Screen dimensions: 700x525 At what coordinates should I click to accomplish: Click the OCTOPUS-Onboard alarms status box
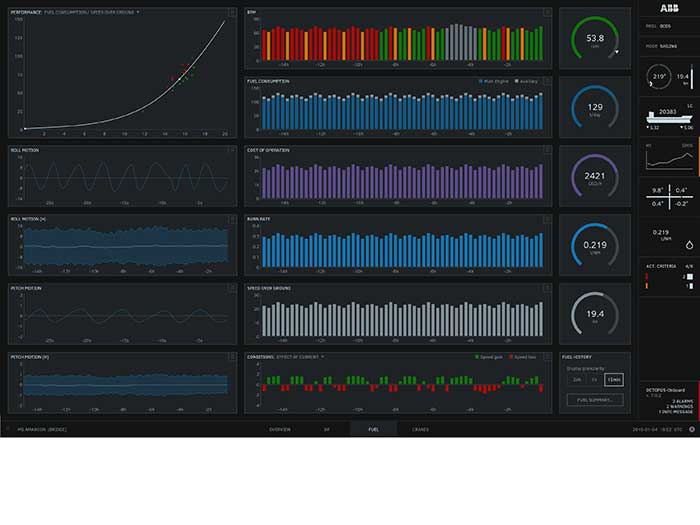(x=669, y=400)
